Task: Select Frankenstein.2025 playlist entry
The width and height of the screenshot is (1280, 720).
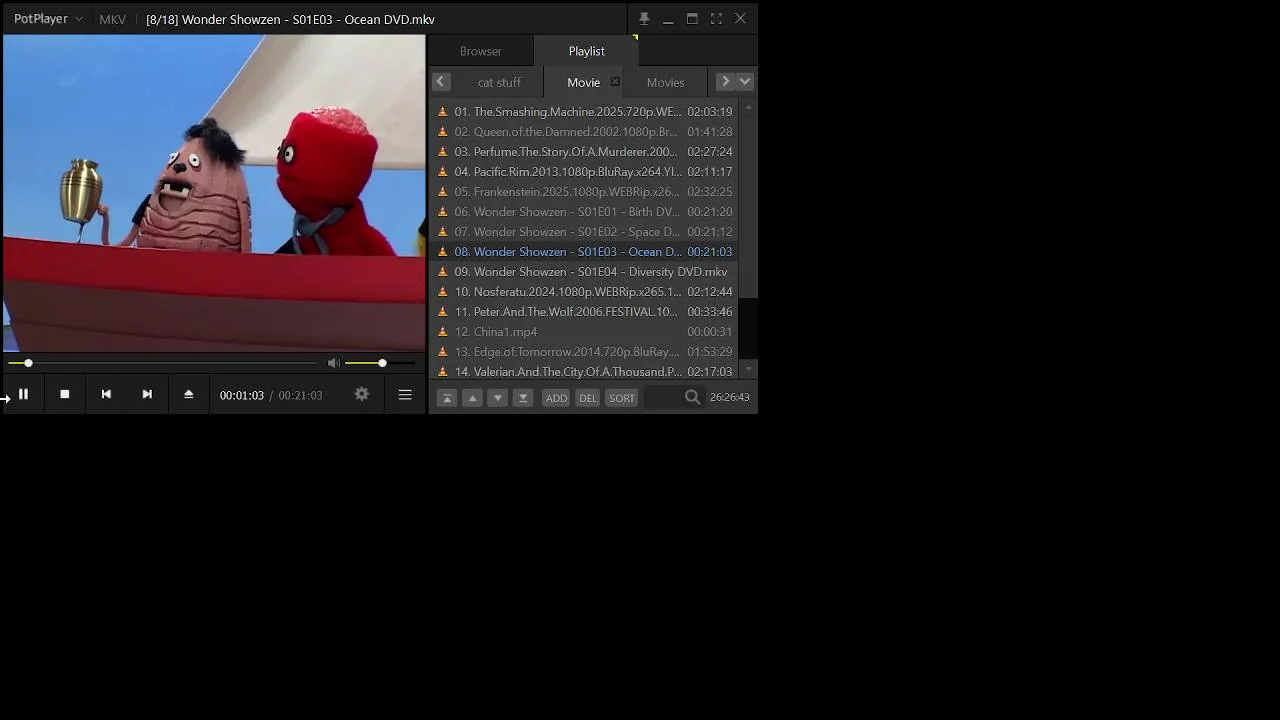Action: [x=584, y=192]
